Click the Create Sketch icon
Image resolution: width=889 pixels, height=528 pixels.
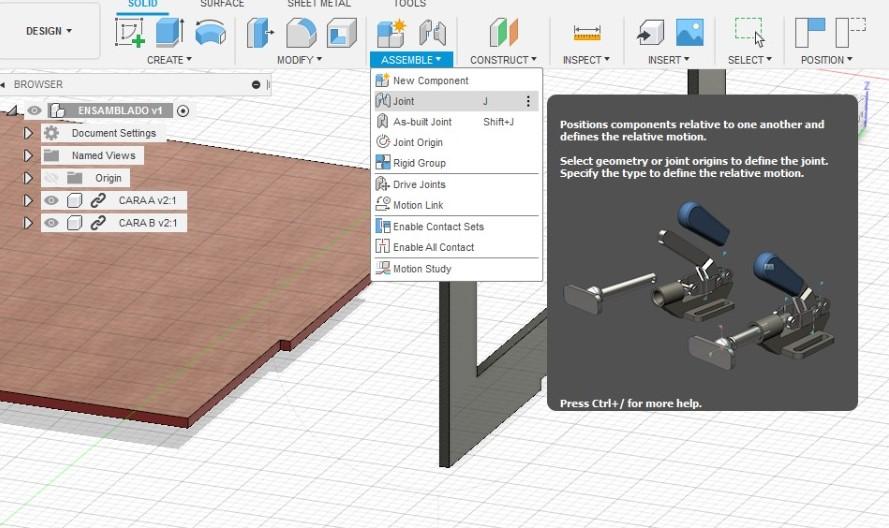(x=130, y=33)
